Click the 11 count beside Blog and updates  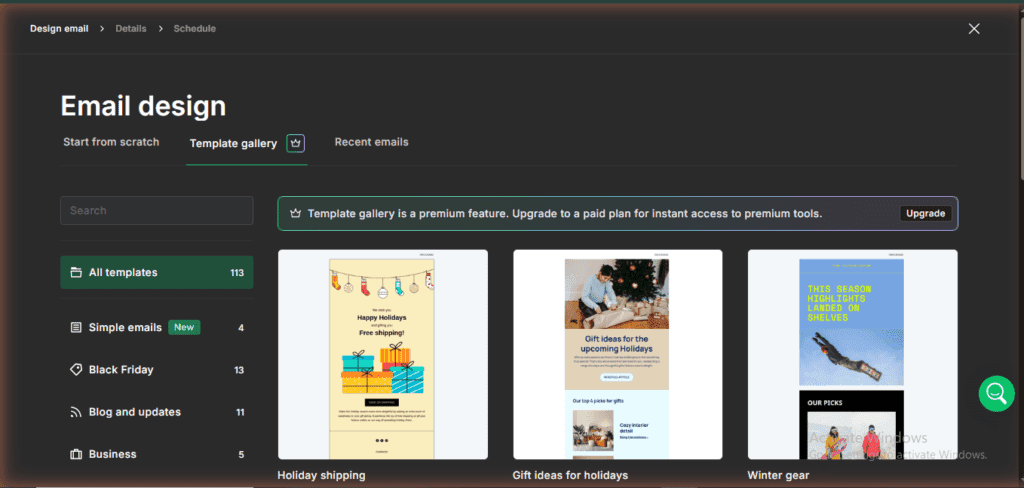[240, 413]
